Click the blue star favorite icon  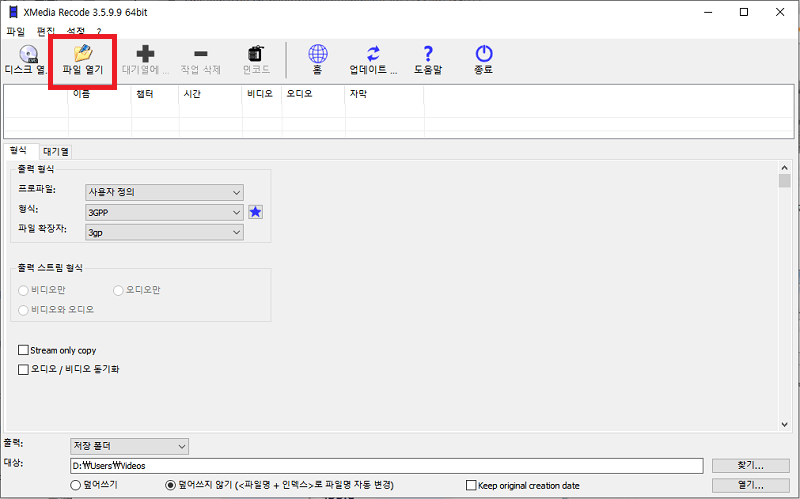point(255,212)
